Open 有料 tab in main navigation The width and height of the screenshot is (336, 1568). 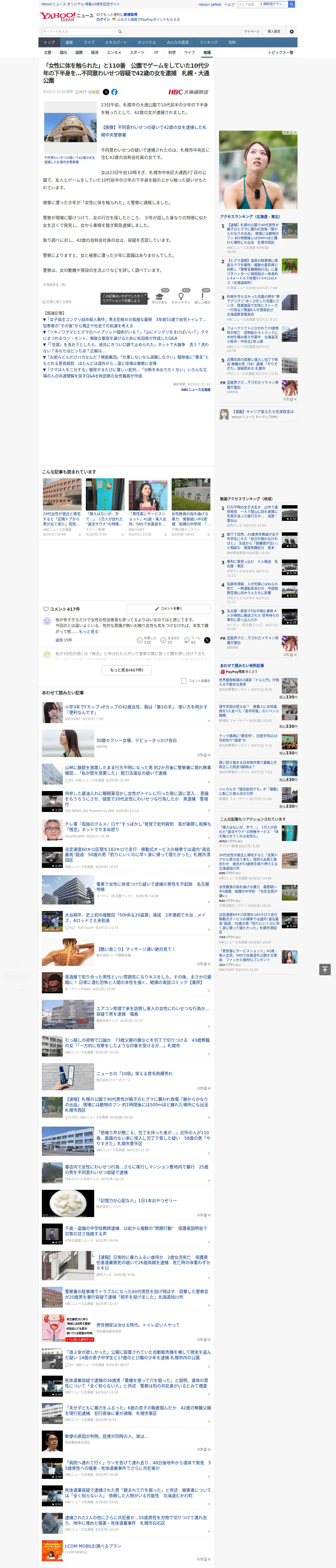[x=232, y=43]
